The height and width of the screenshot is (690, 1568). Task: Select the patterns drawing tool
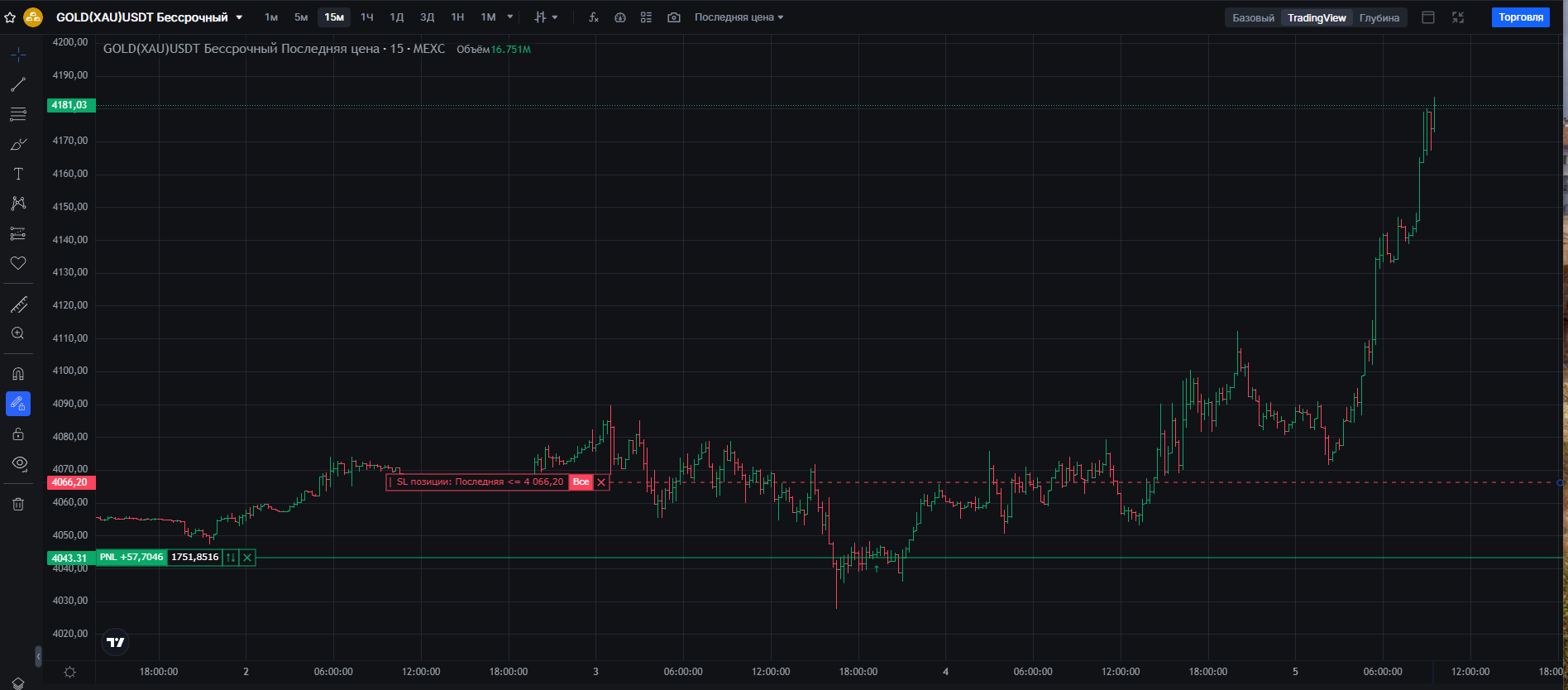coord(18,204)
